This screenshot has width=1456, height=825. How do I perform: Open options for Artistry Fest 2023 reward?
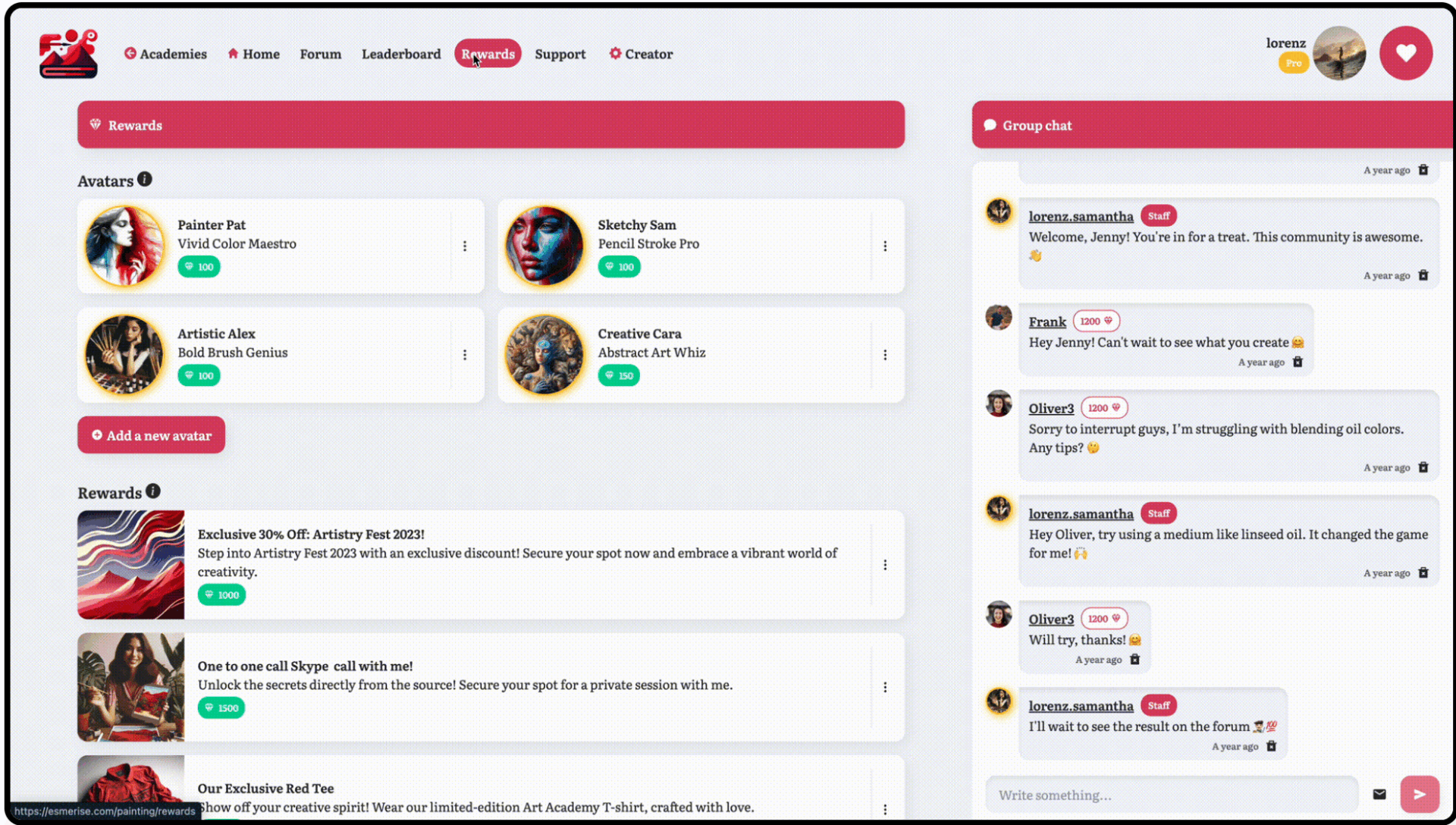coord(885,565)
